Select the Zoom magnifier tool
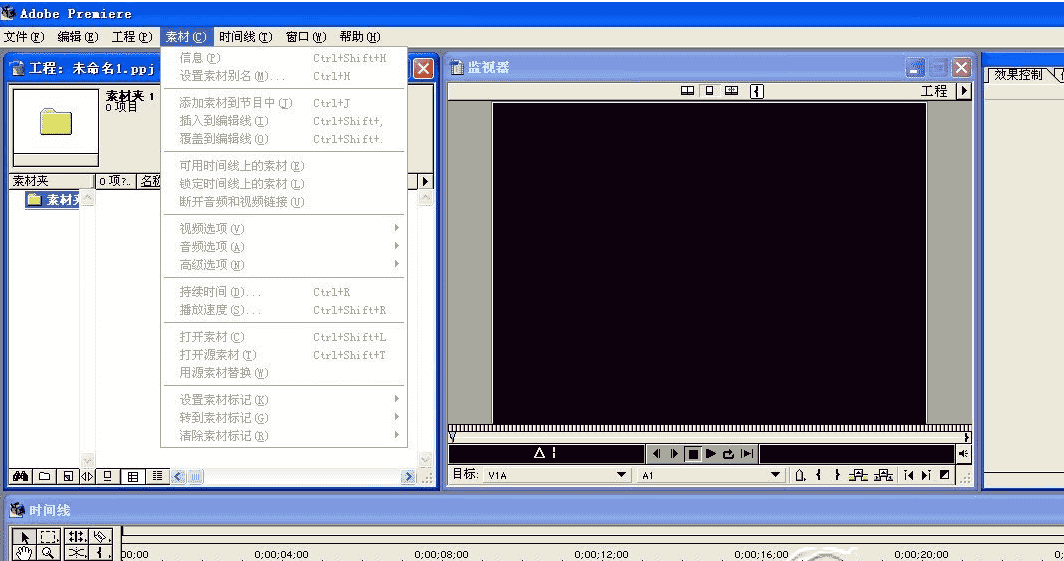 pyautogui.click(x=47, y=552)
